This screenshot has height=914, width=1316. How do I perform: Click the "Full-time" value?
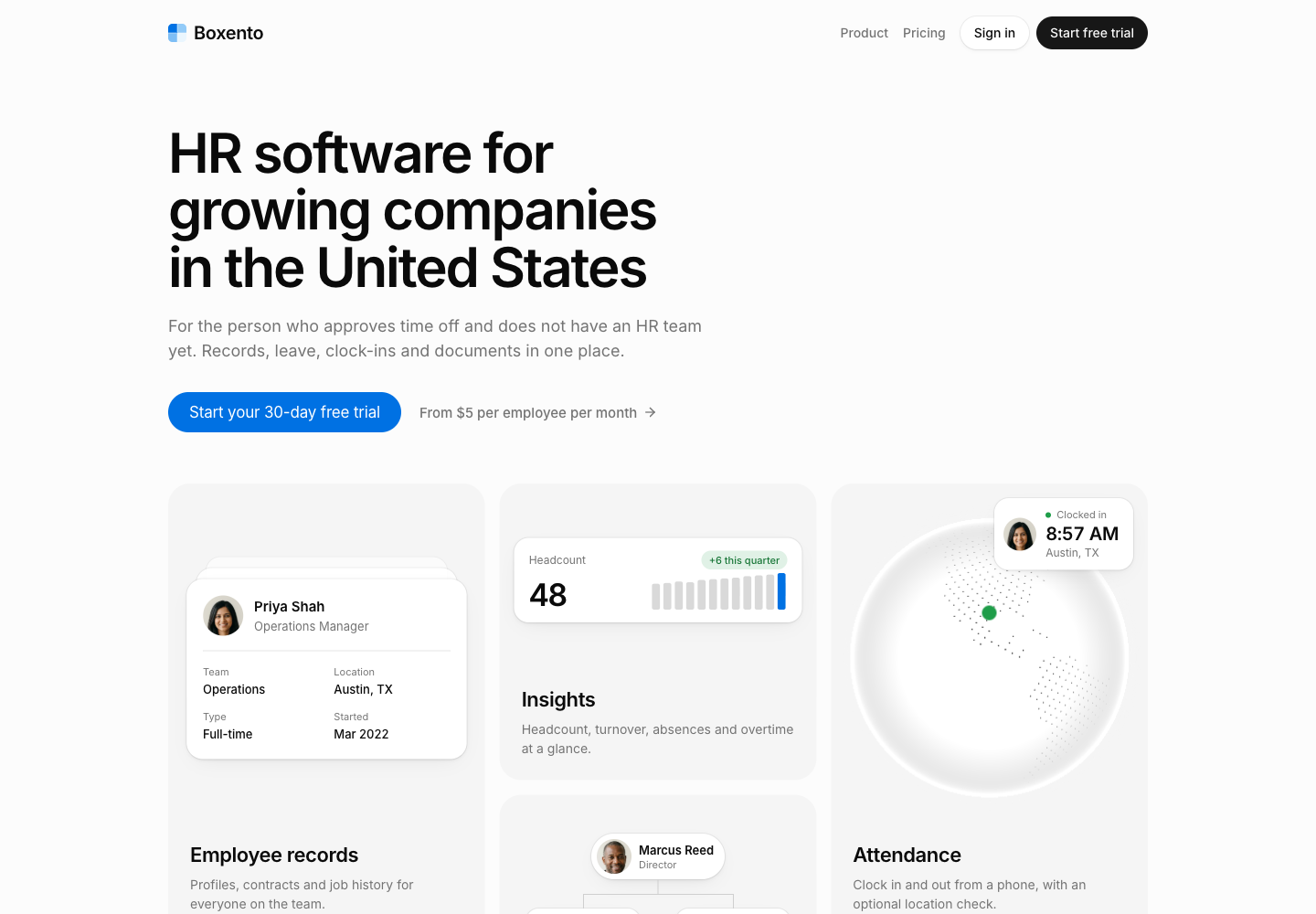228,734
